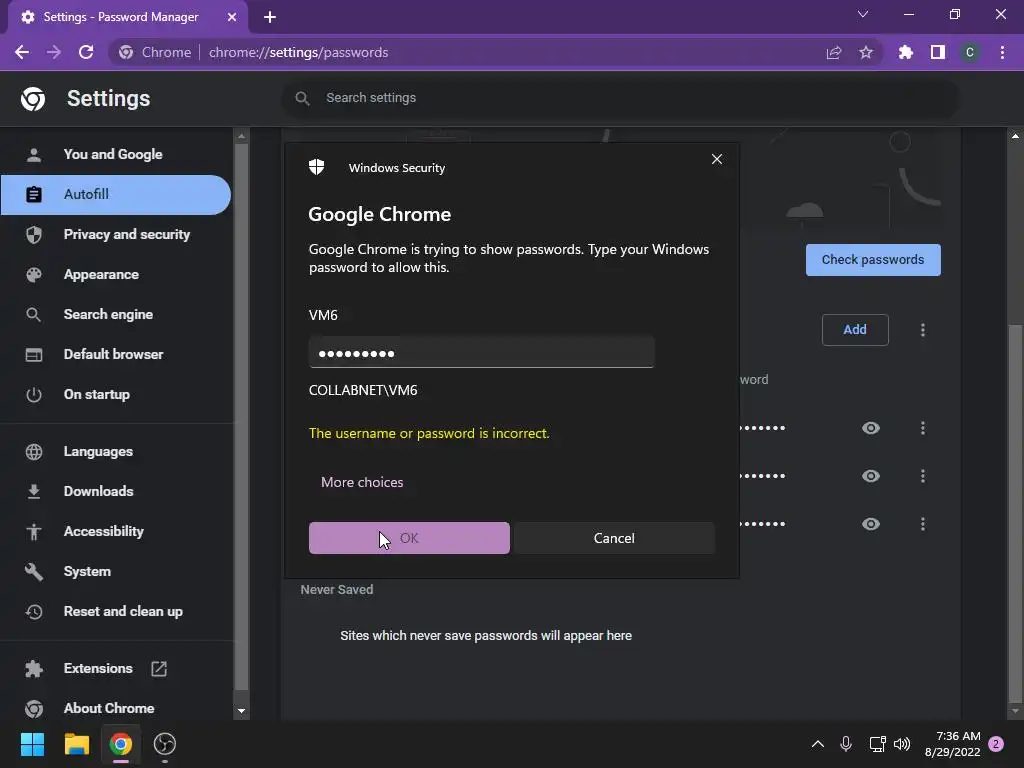
Task: Click the palette icon beside Appearance
Action: [34, 274]
